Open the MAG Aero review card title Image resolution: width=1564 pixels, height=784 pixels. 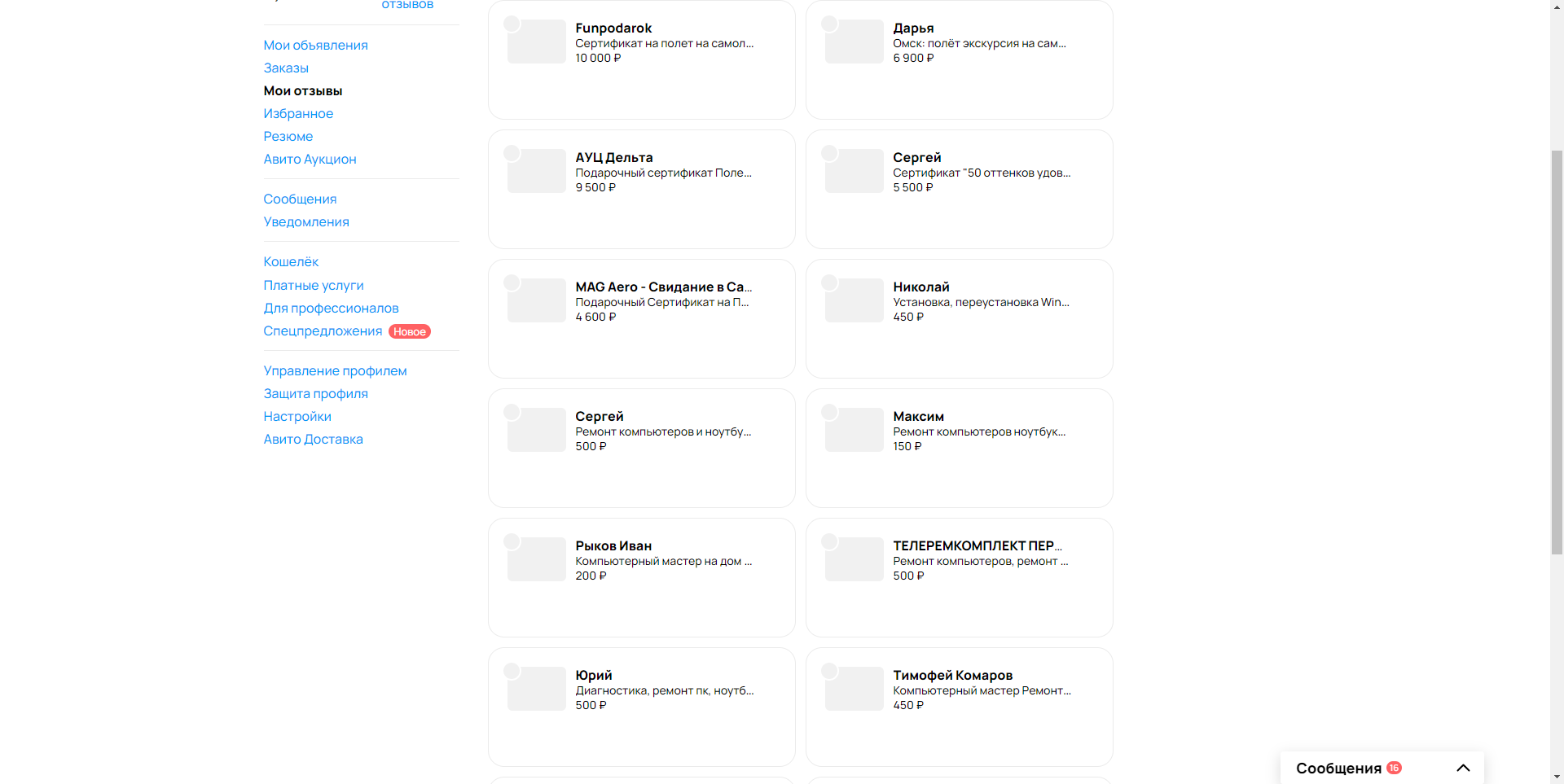(x=663, y=287)
